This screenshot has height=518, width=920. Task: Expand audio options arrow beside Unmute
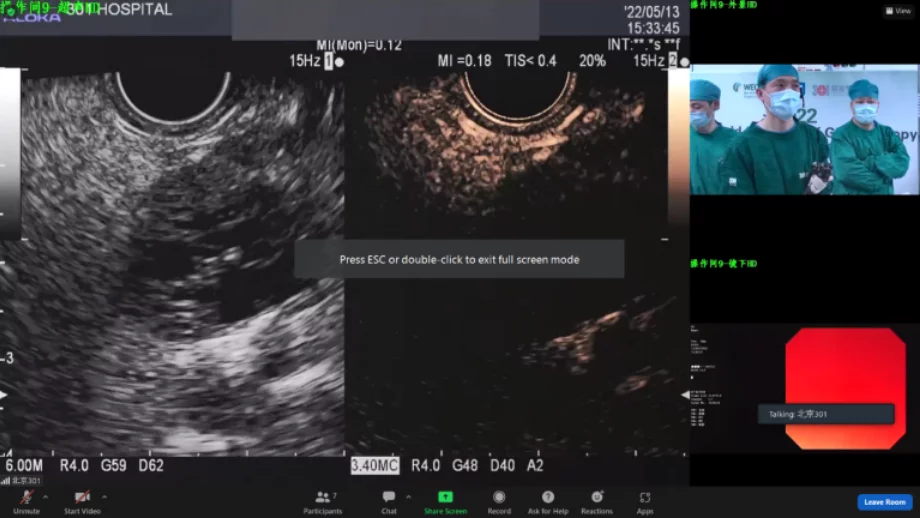tap(46, 496)
